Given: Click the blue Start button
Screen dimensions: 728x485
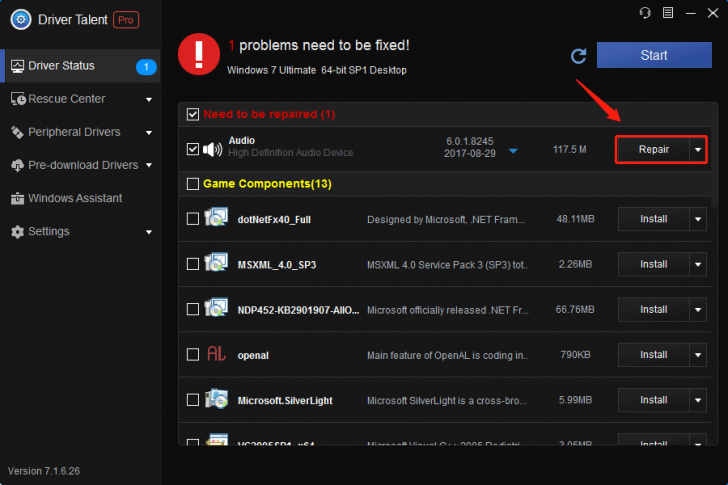Looking at the screenshot, I should tap(654, 55).
